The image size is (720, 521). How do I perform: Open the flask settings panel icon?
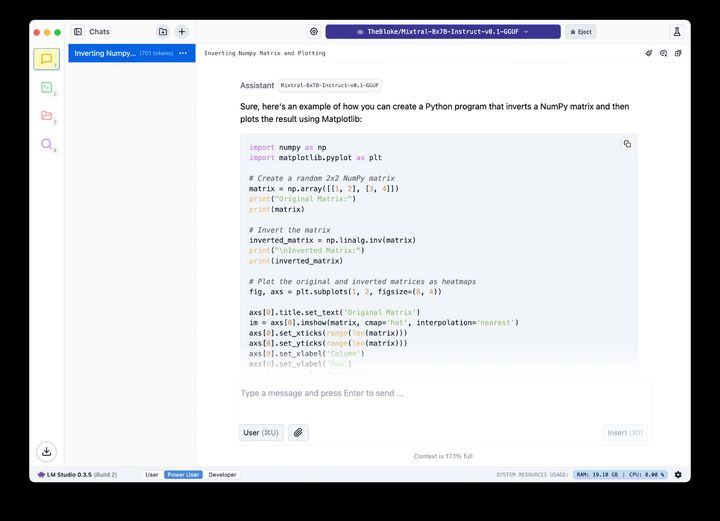(x=676, y=32)
